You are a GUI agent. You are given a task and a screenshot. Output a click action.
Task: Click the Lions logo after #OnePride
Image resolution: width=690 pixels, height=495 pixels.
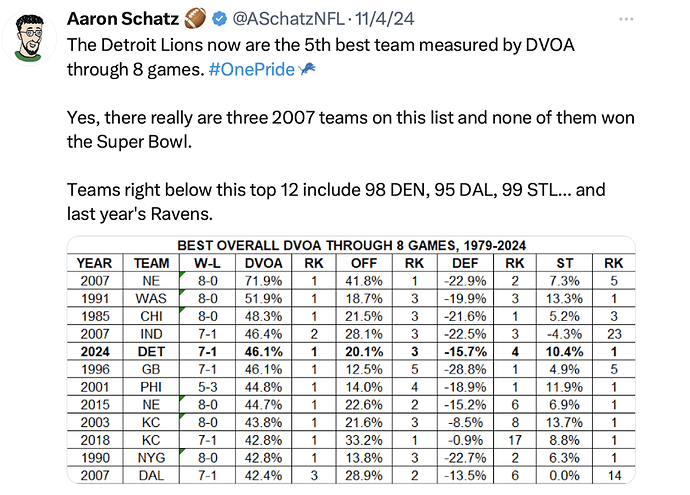click(309, 70)
